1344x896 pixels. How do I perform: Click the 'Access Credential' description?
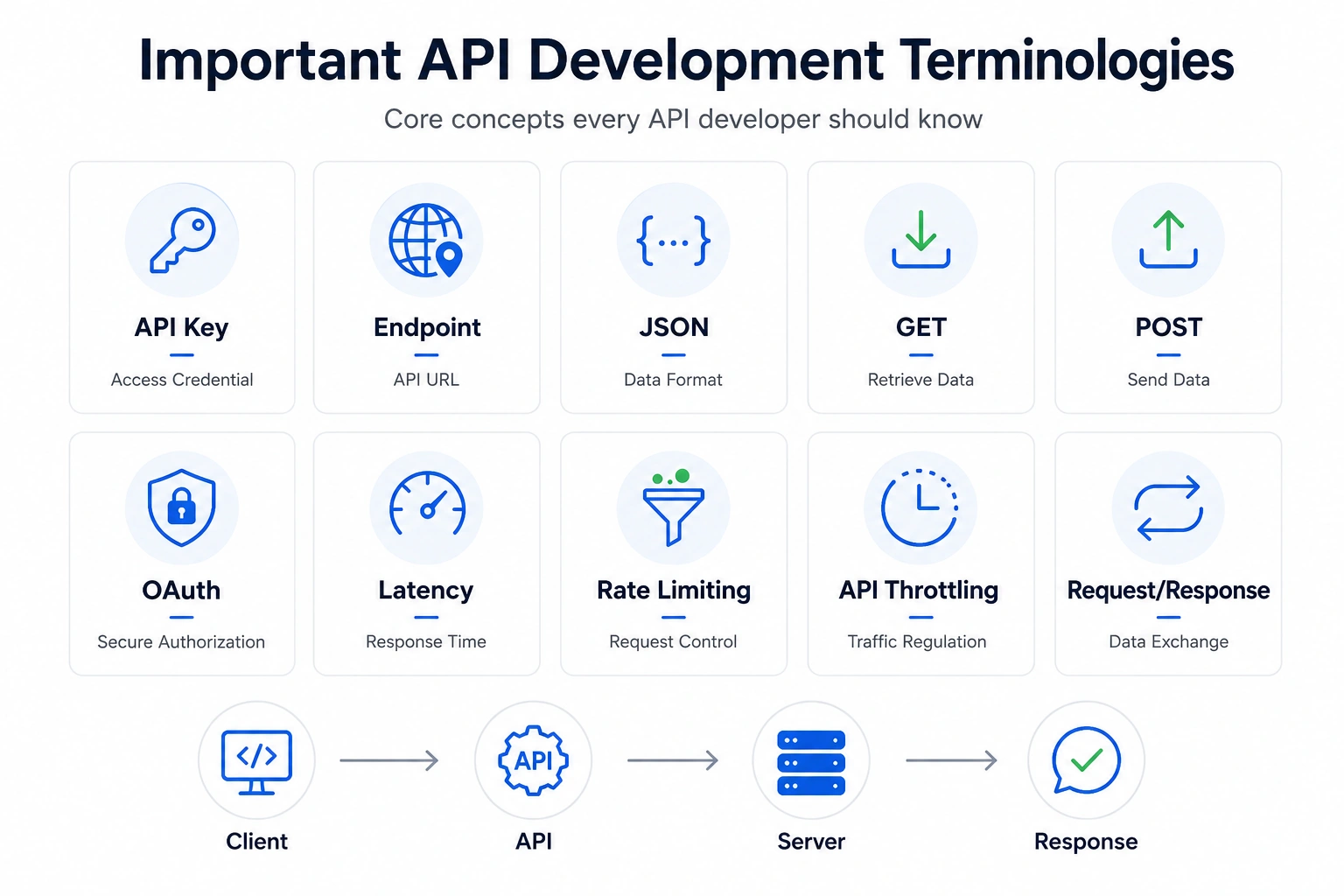pos(182,380)
